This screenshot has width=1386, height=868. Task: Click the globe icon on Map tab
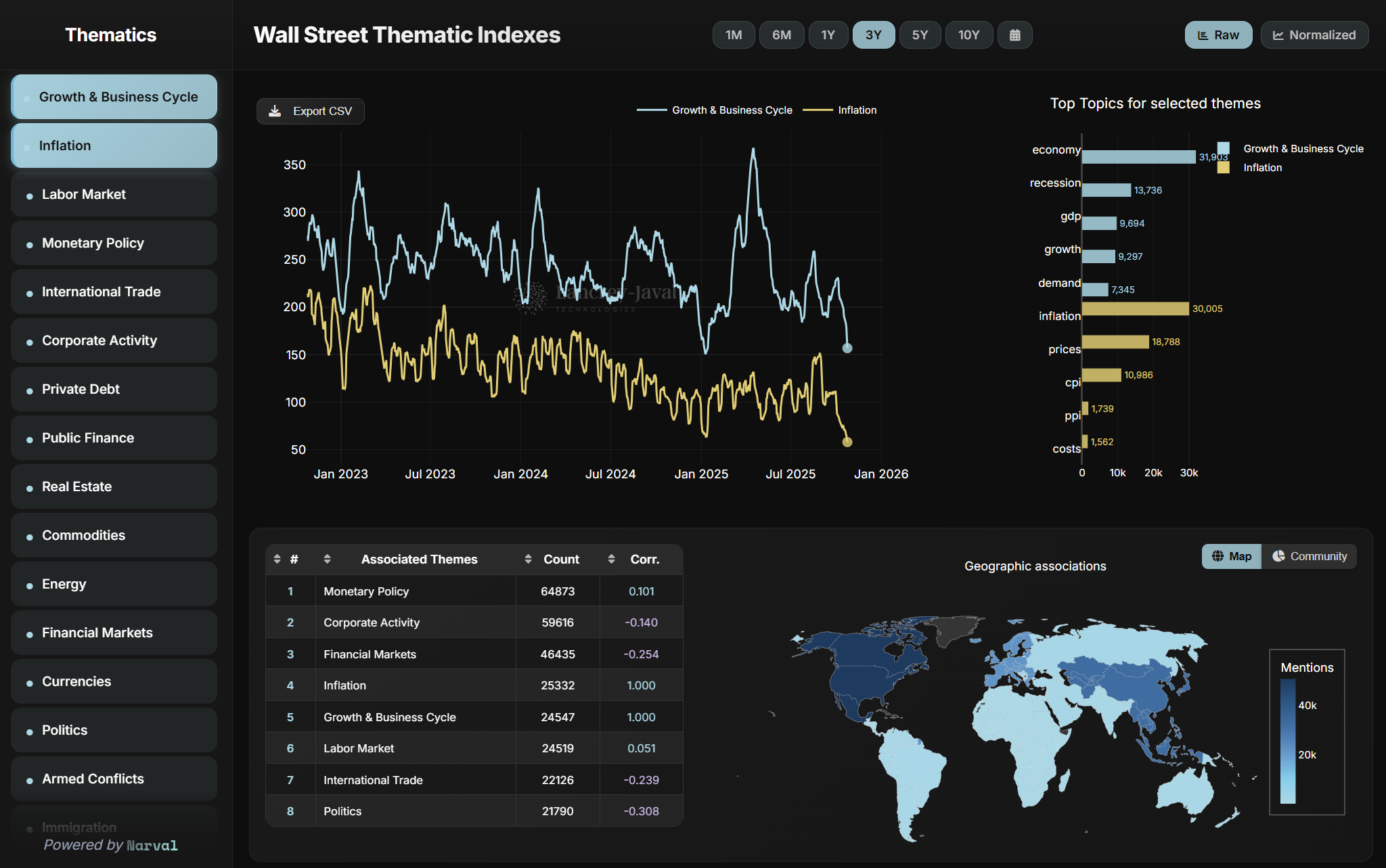pyautogui.click(x=1217, y=556)
